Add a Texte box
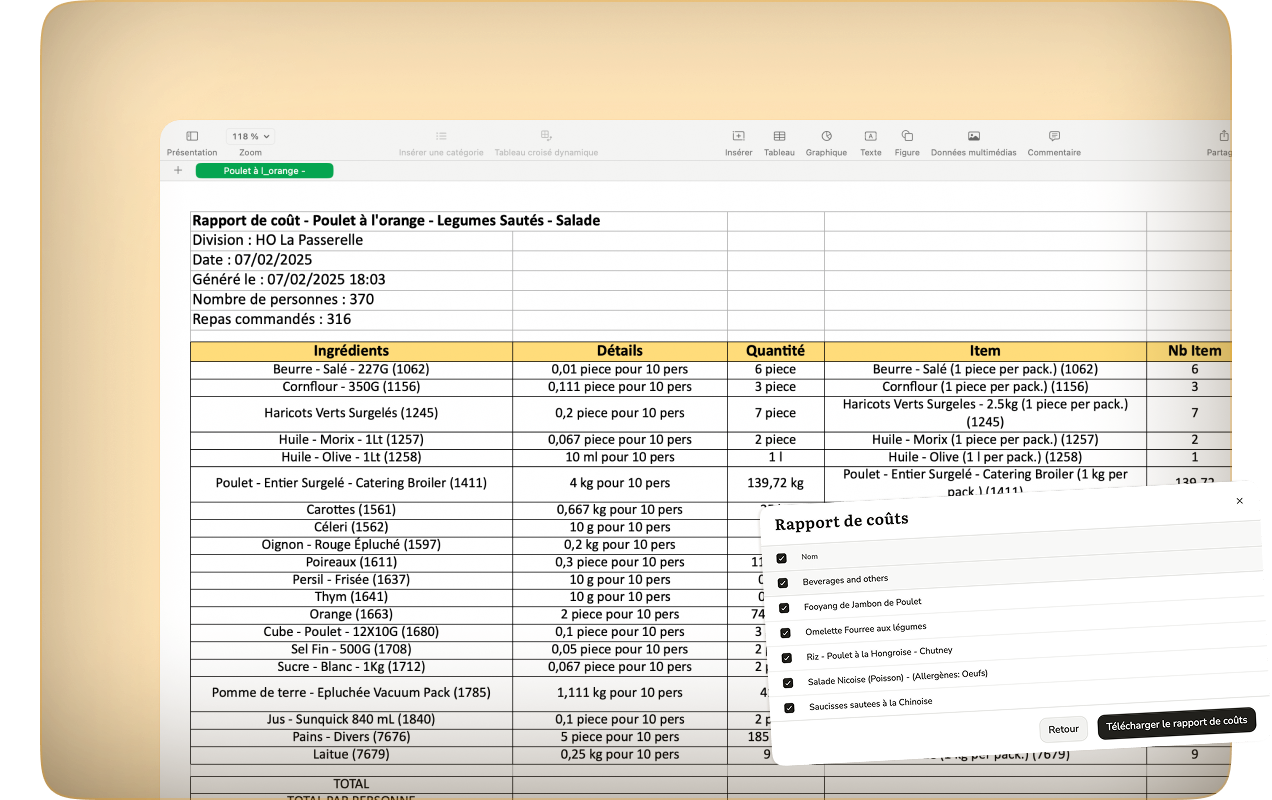This screenshot has height=800, width=1272. [x=870, y=136]
